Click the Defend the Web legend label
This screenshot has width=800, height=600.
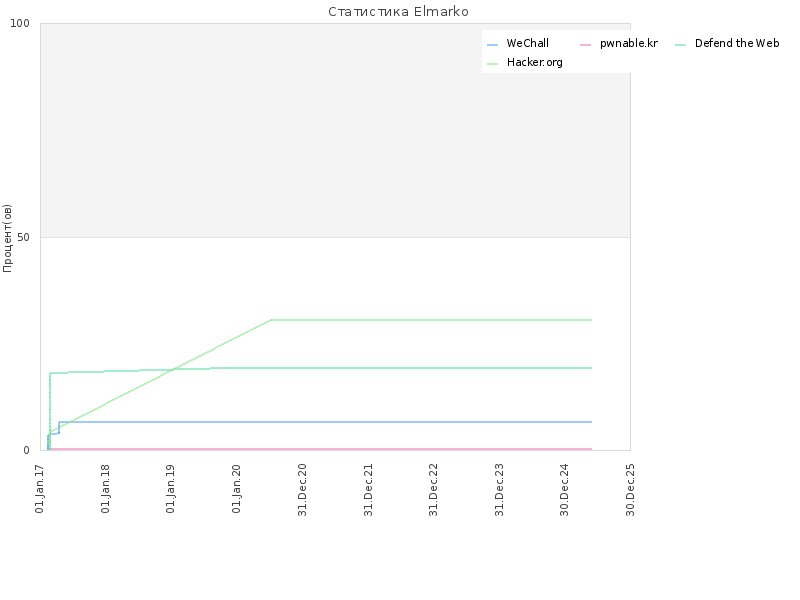737,43
